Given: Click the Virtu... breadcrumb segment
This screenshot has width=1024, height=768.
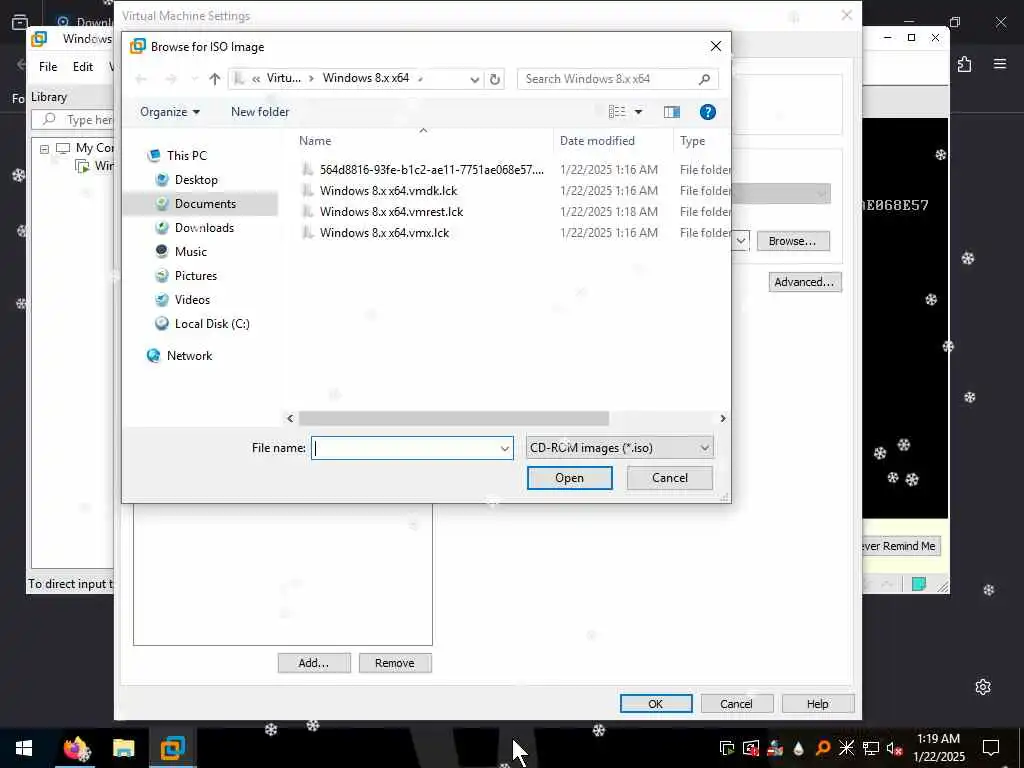Looking at the screenshot, I should pos(283,78).
